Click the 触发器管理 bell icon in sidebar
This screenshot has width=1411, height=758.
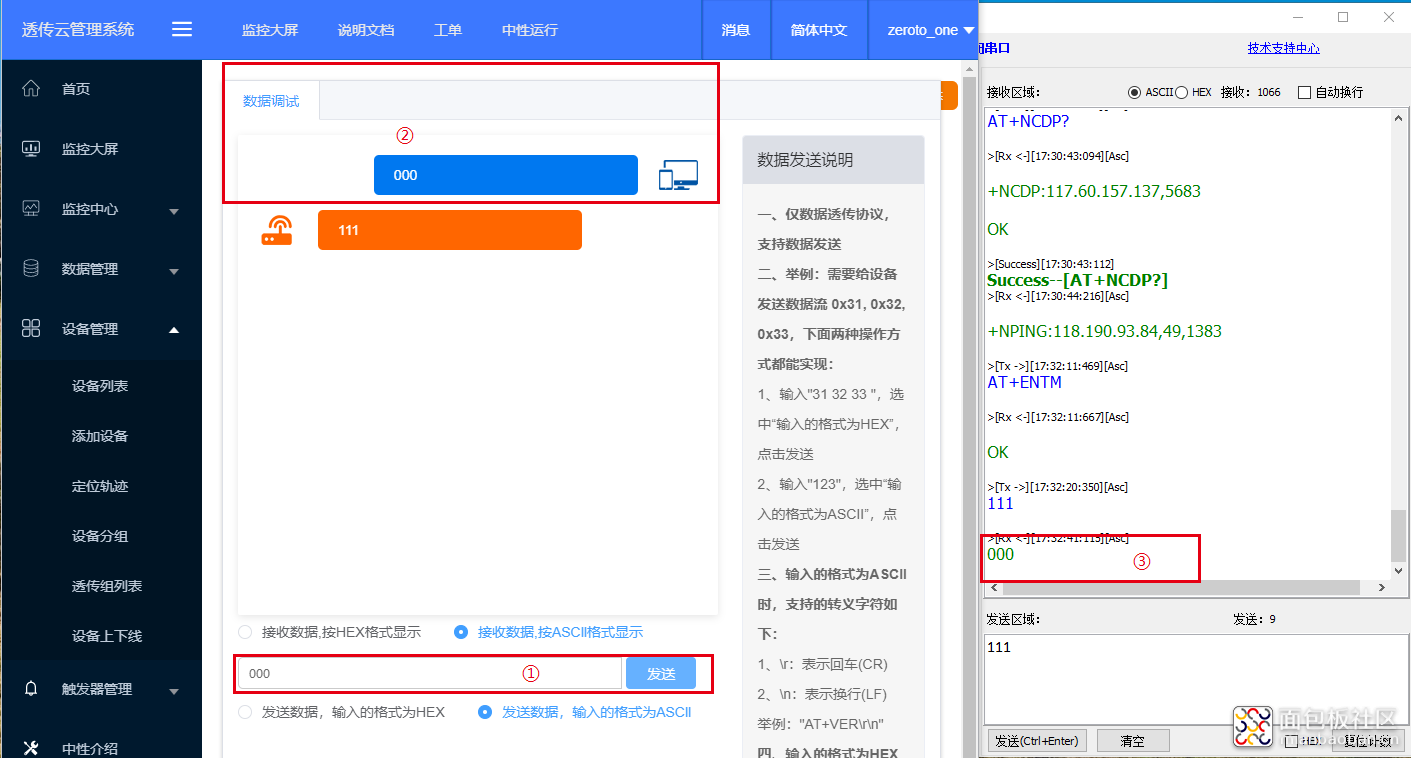[x=31, y=689]
